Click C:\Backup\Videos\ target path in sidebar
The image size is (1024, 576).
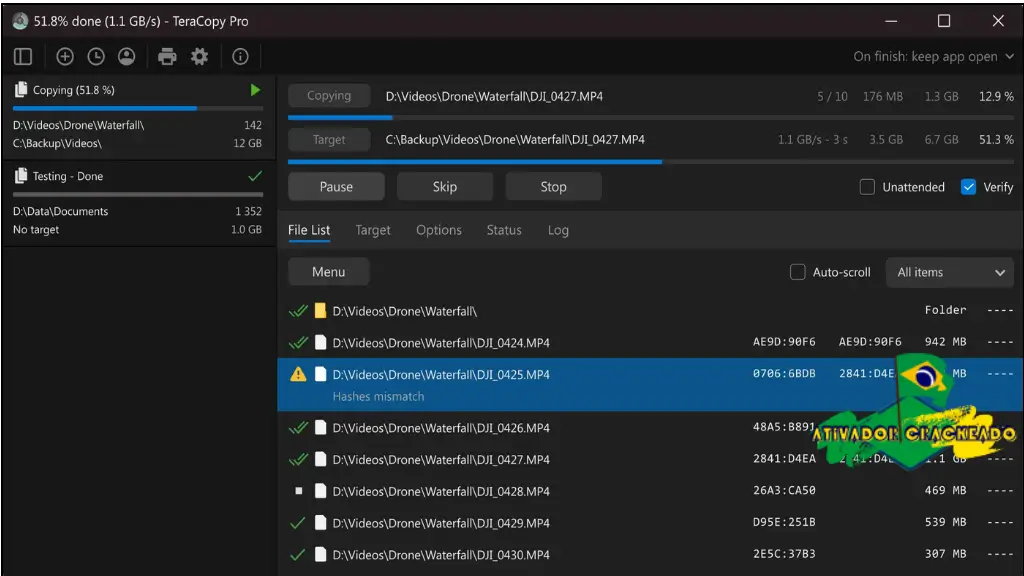click(x=57, y=143)
